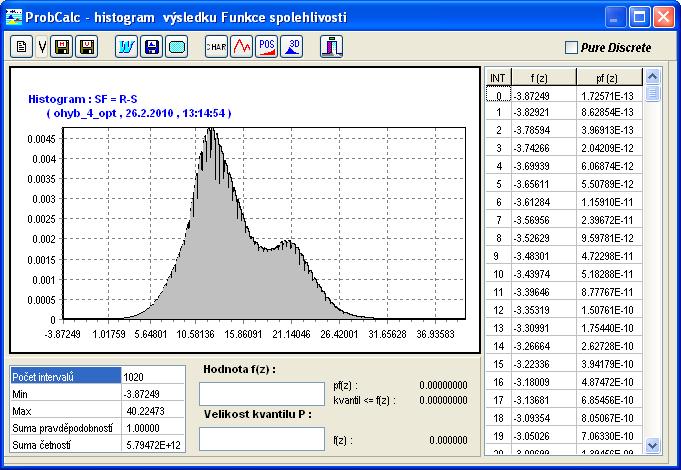Click the CHAR toolbar button
This screenshot has height=470, width=681.
(216, 46)
